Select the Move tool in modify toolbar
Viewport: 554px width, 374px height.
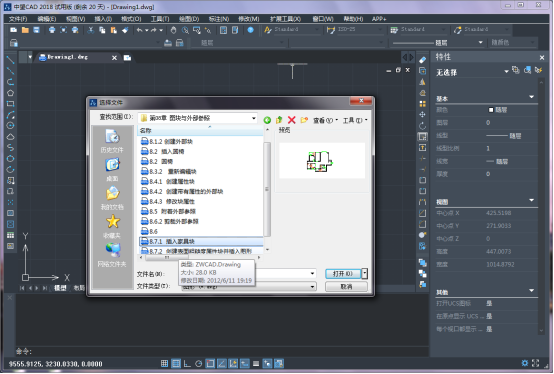tap(423, 114)
